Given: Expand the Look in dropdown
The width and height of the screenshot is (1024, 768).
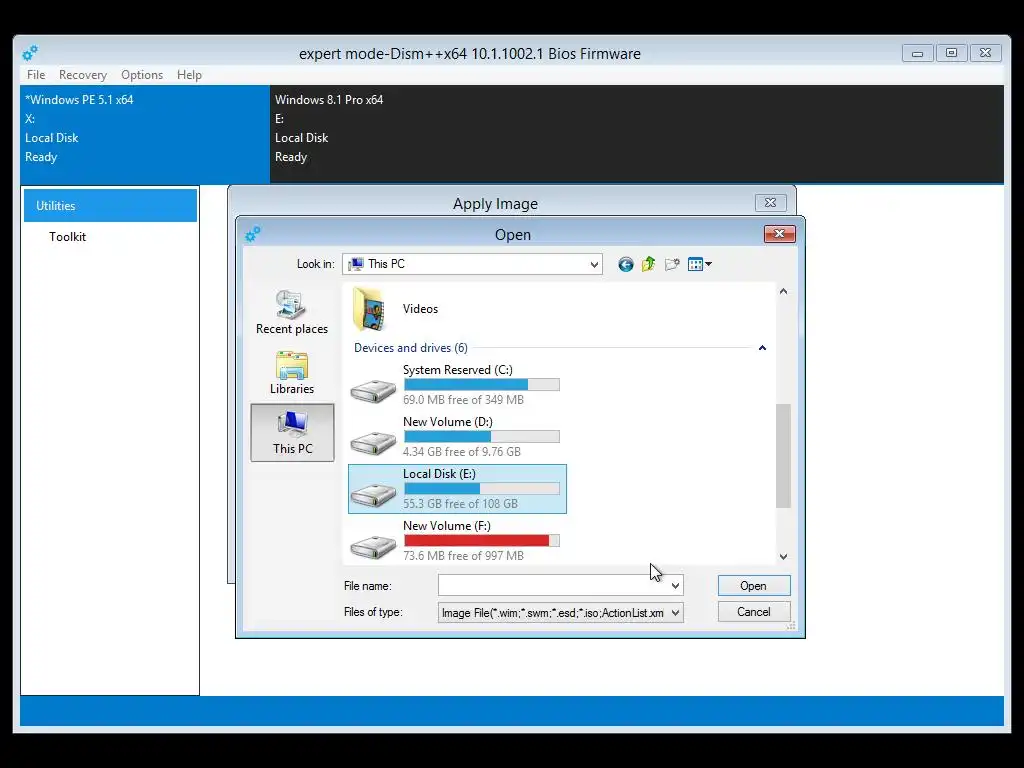Looking at the screenshot, I should [594, 264].
